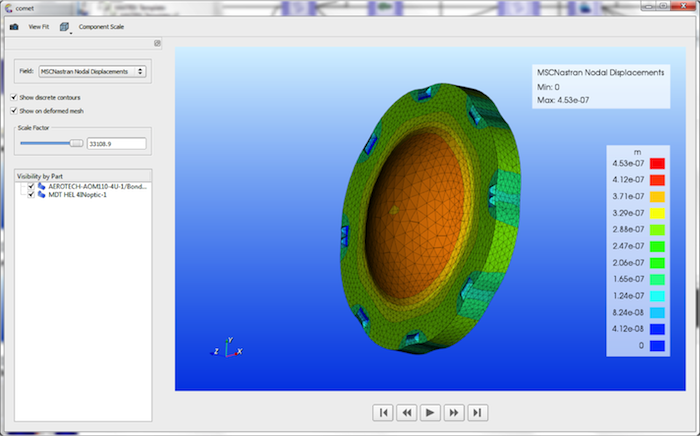Viewport: 700px width, 436px height.
Task: Click the cyan 1.24e-07 legend swatch
Action: coord(657,296)
